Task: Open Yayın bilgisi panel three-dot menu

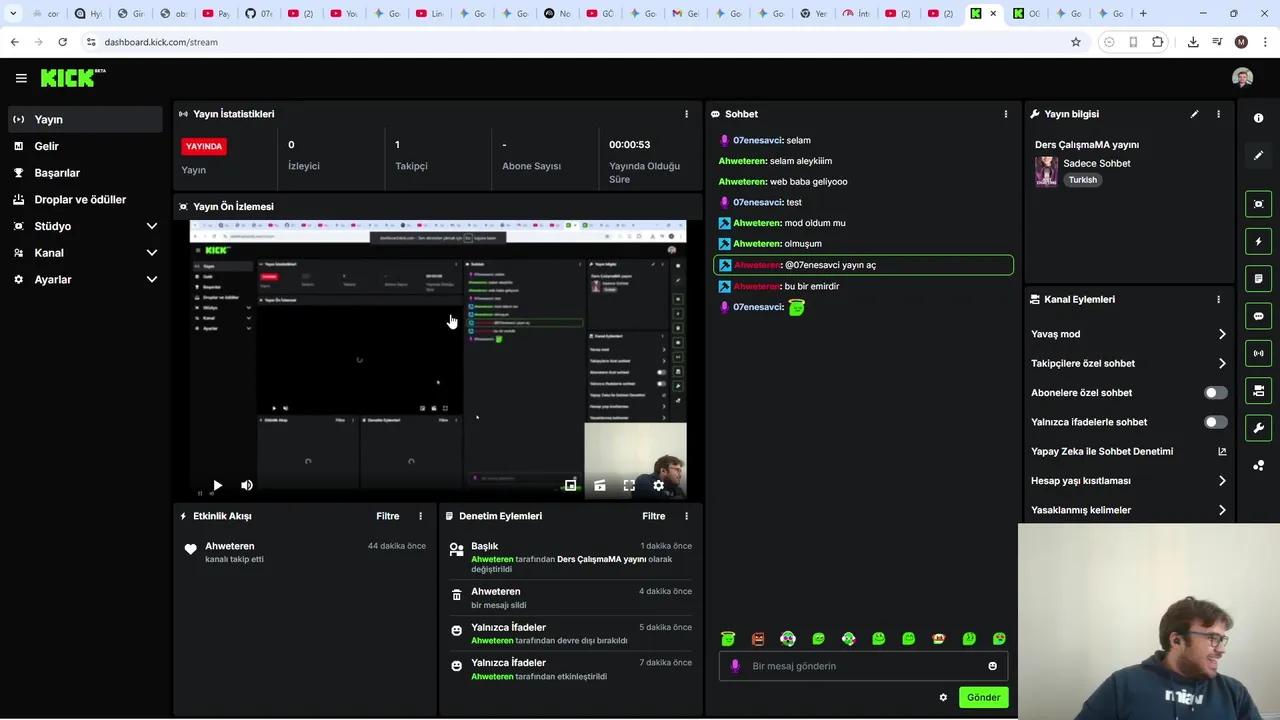Action: tap(1218, 114)
